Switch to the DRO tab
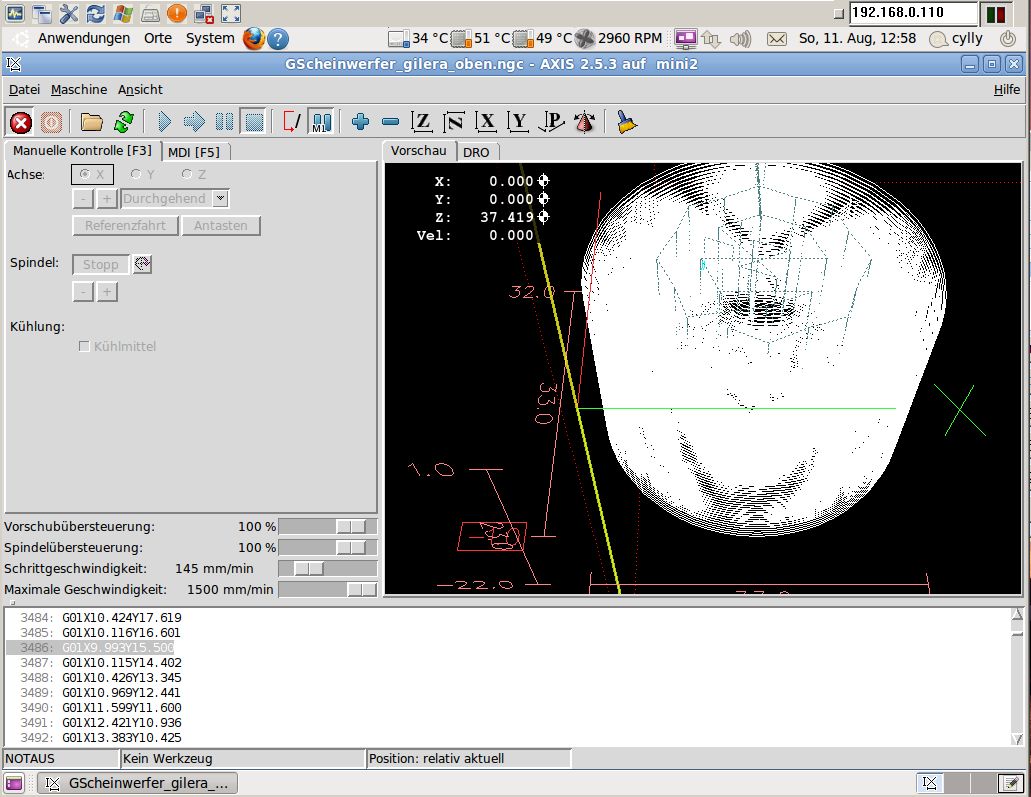The image size is (1031, 797). tap(476, 152)
